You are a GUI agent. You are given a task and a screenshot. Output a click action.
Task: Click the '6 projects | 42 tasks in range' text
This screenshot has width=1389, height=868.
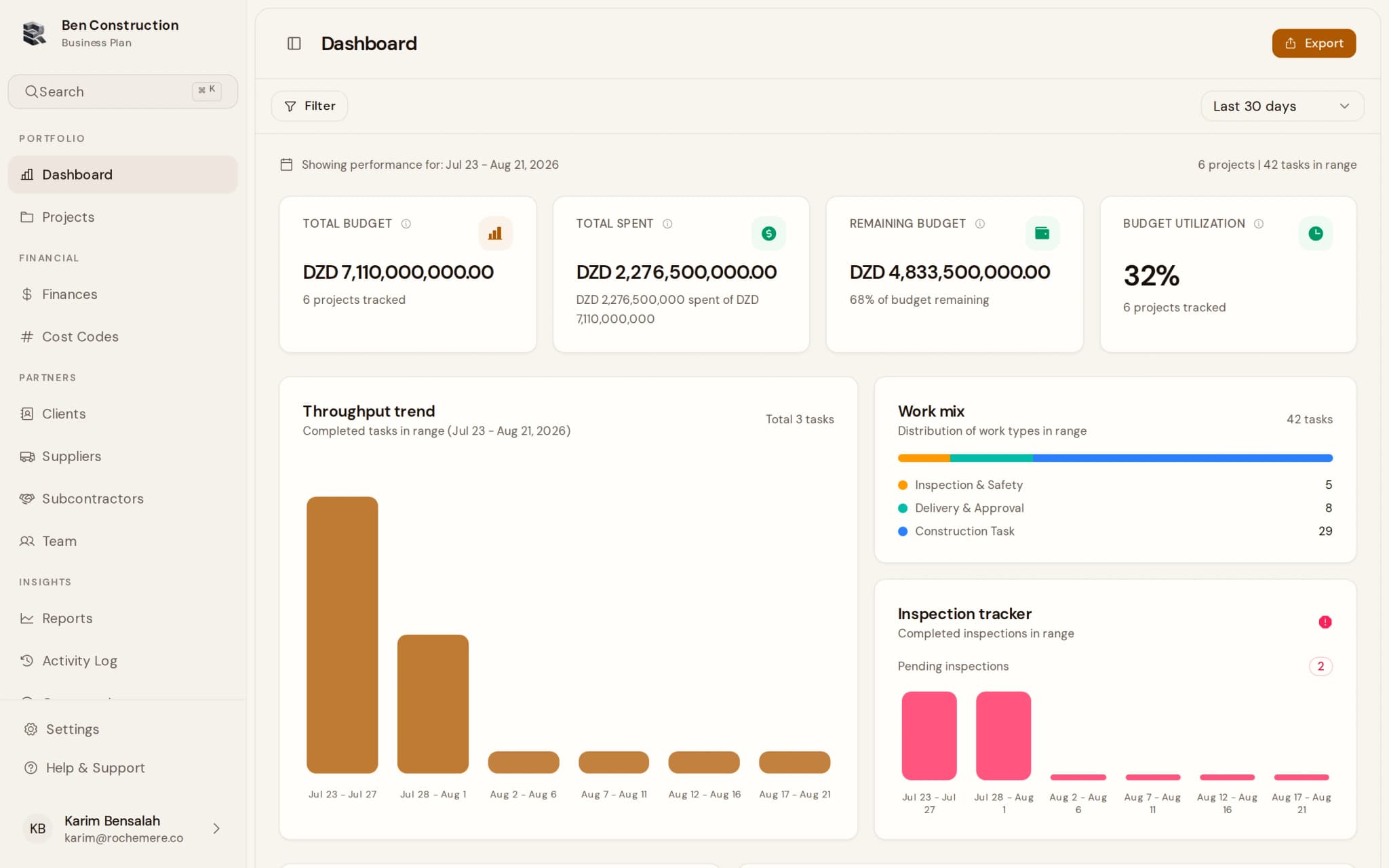(1277, 165)
